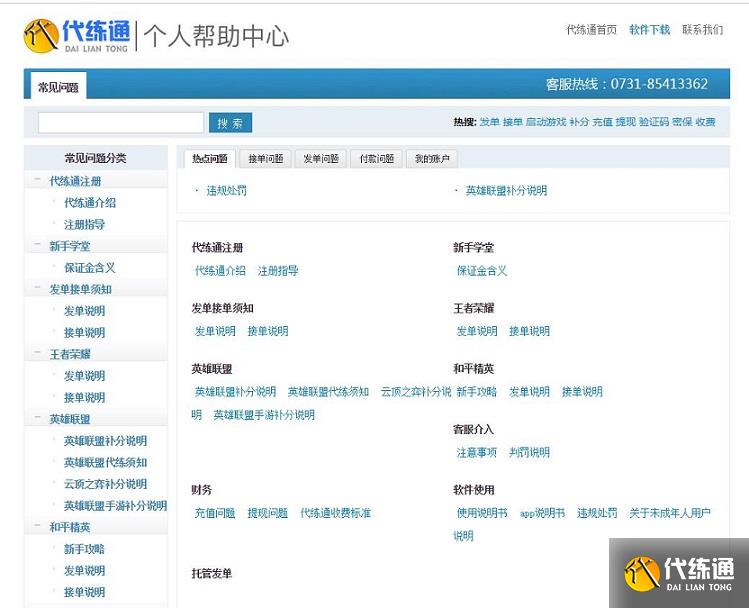Collapse the 发单接单须知 sidebar category

[x=37, y=288]
